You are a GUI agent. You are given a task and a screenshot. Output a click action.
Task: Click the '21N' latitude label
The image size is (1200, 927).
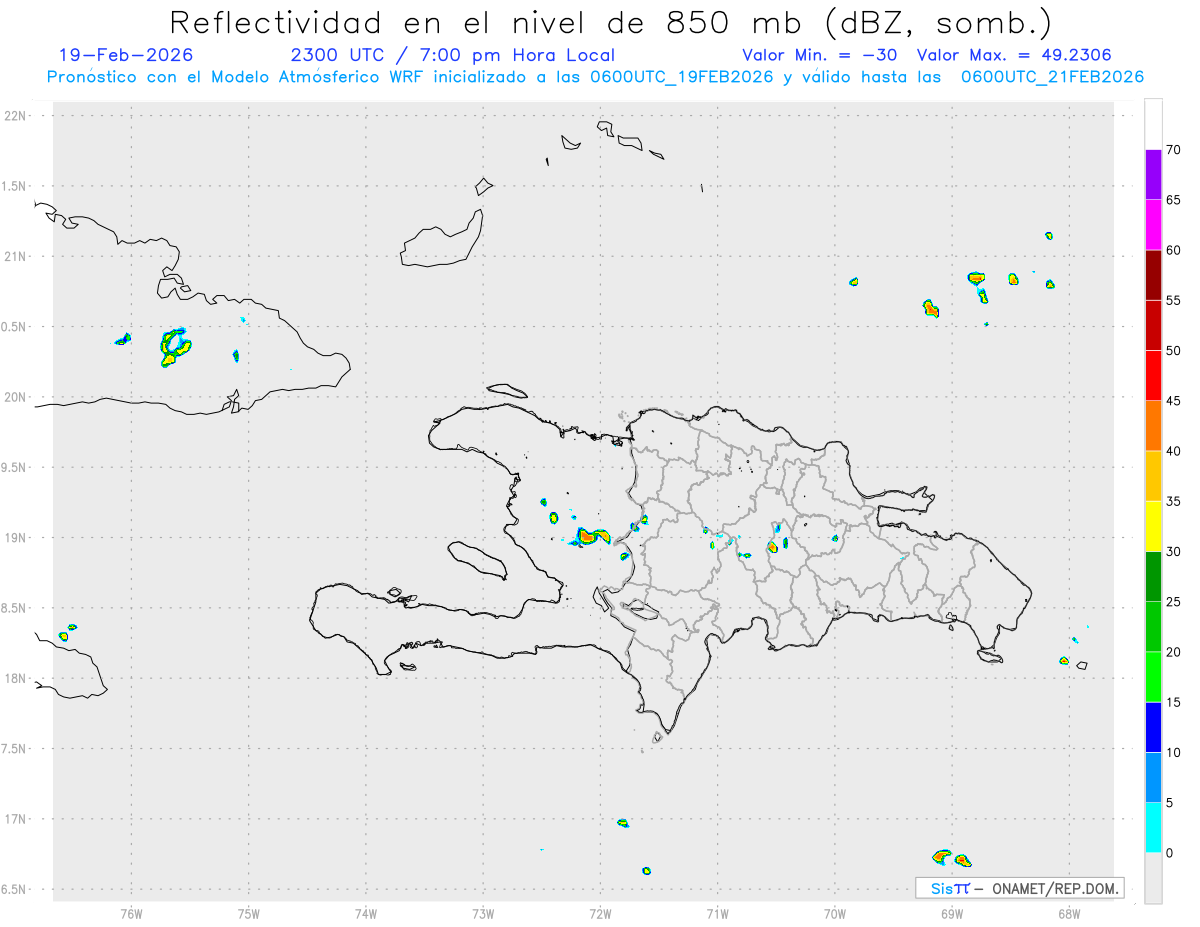pyautogui.click(x=16, y=256)
